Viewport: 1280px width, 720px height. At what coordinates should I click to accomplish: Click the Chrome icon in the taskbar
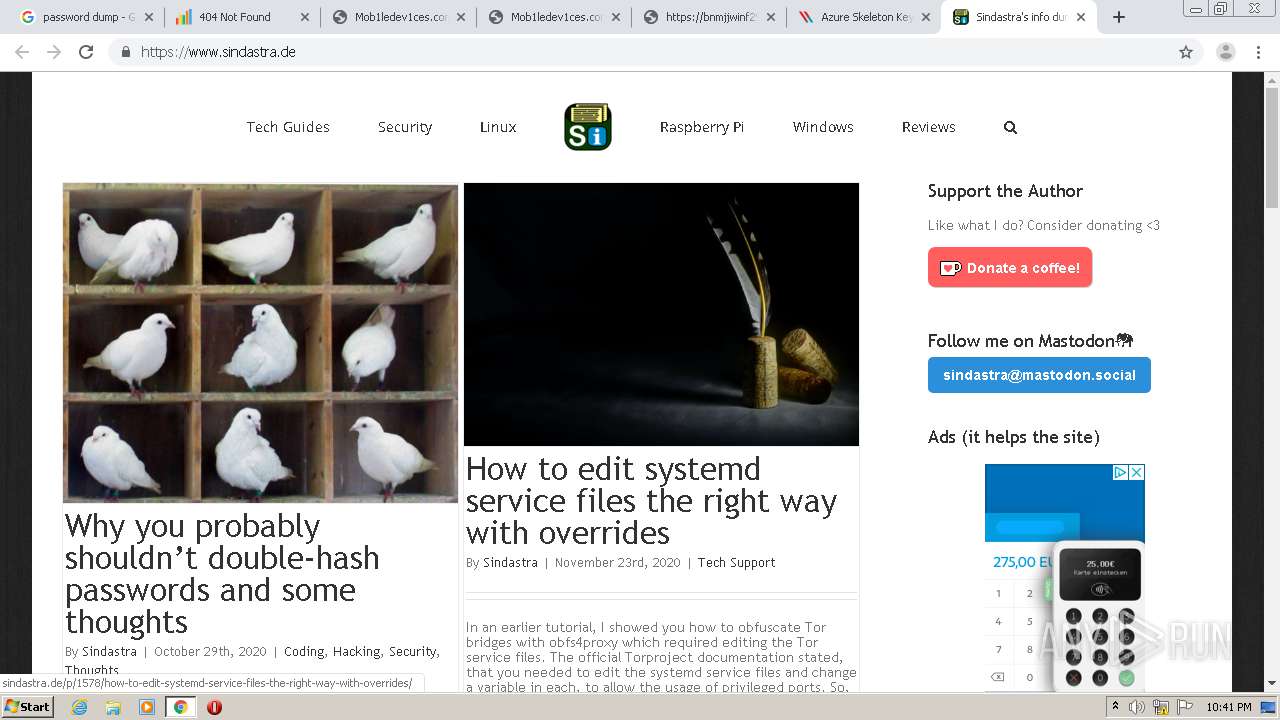coord(180,707)
